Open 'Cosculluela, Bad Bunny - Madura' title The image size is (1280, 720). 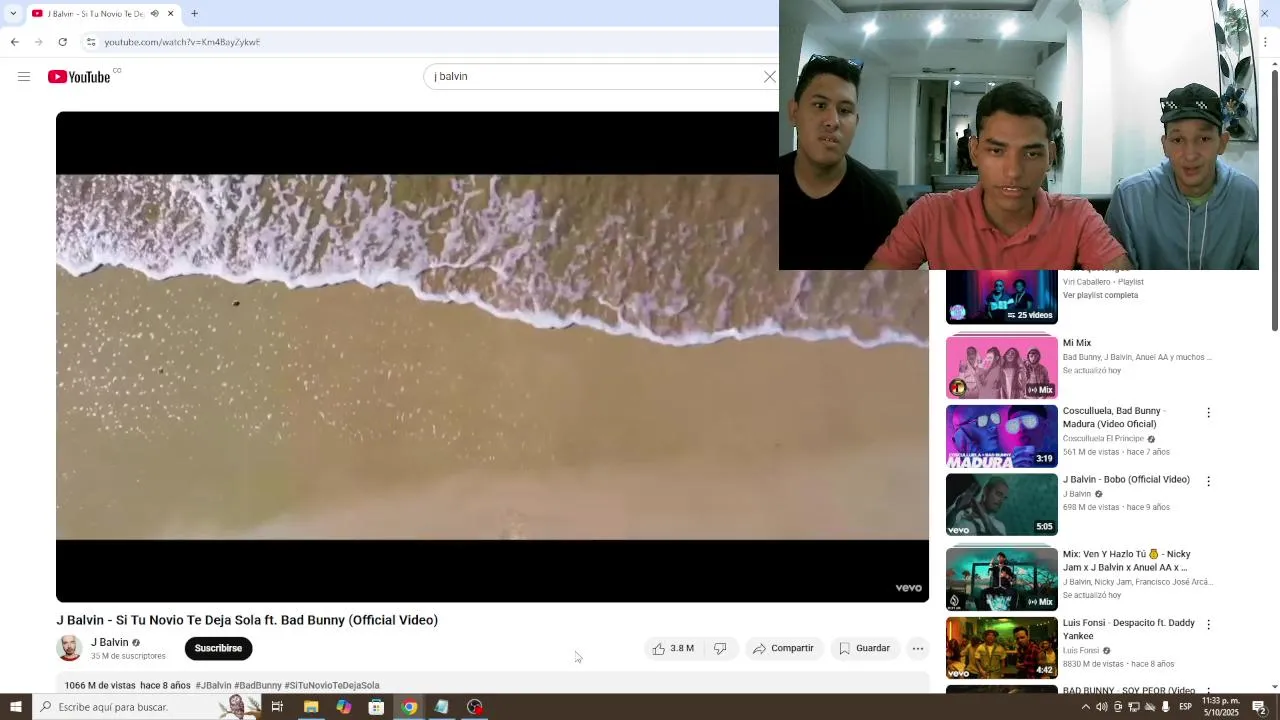(x=1114, y=417)
